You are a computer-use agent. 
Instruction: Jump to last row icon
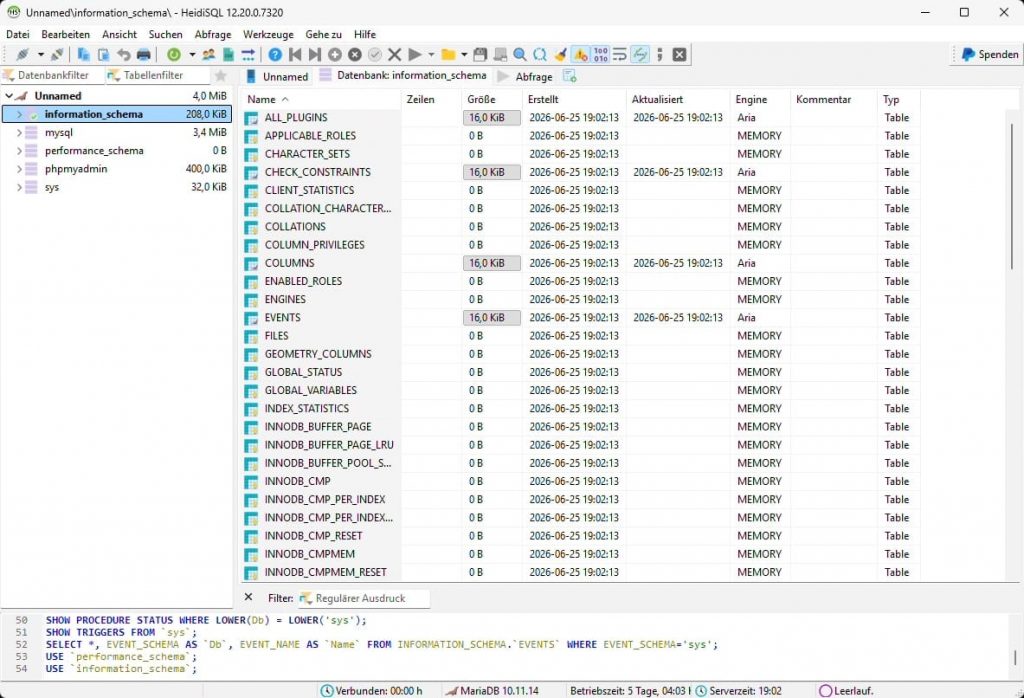click(x=315, y=55)
